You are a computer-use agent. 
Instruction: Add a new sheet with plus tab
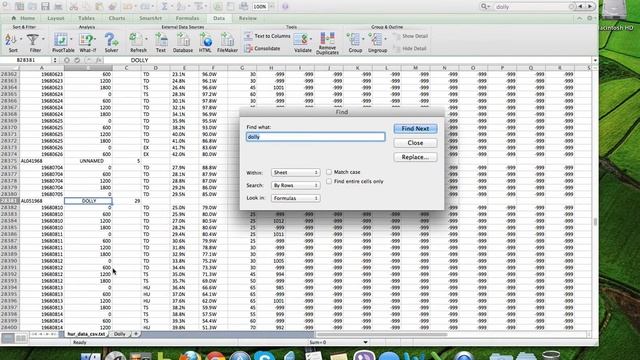click(x=136, y=334)
